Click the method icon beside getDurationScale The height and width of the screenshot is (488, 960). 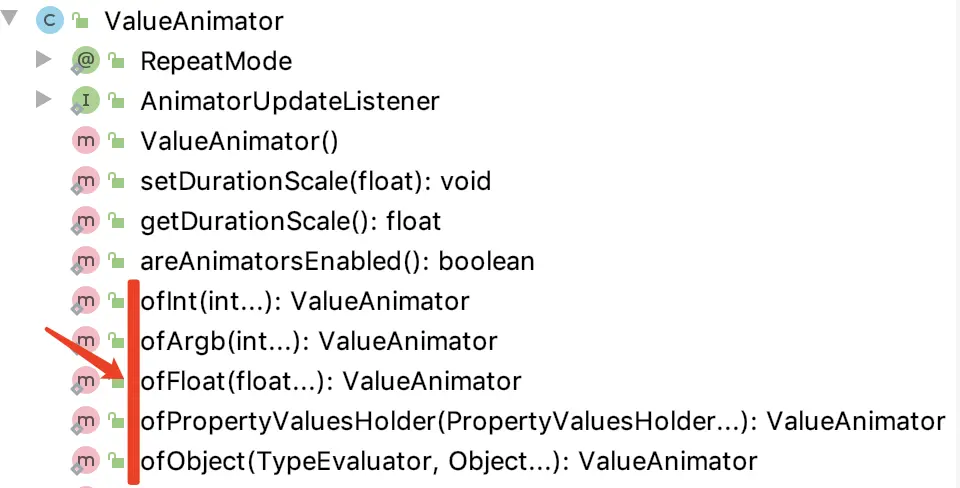point(85,220)
